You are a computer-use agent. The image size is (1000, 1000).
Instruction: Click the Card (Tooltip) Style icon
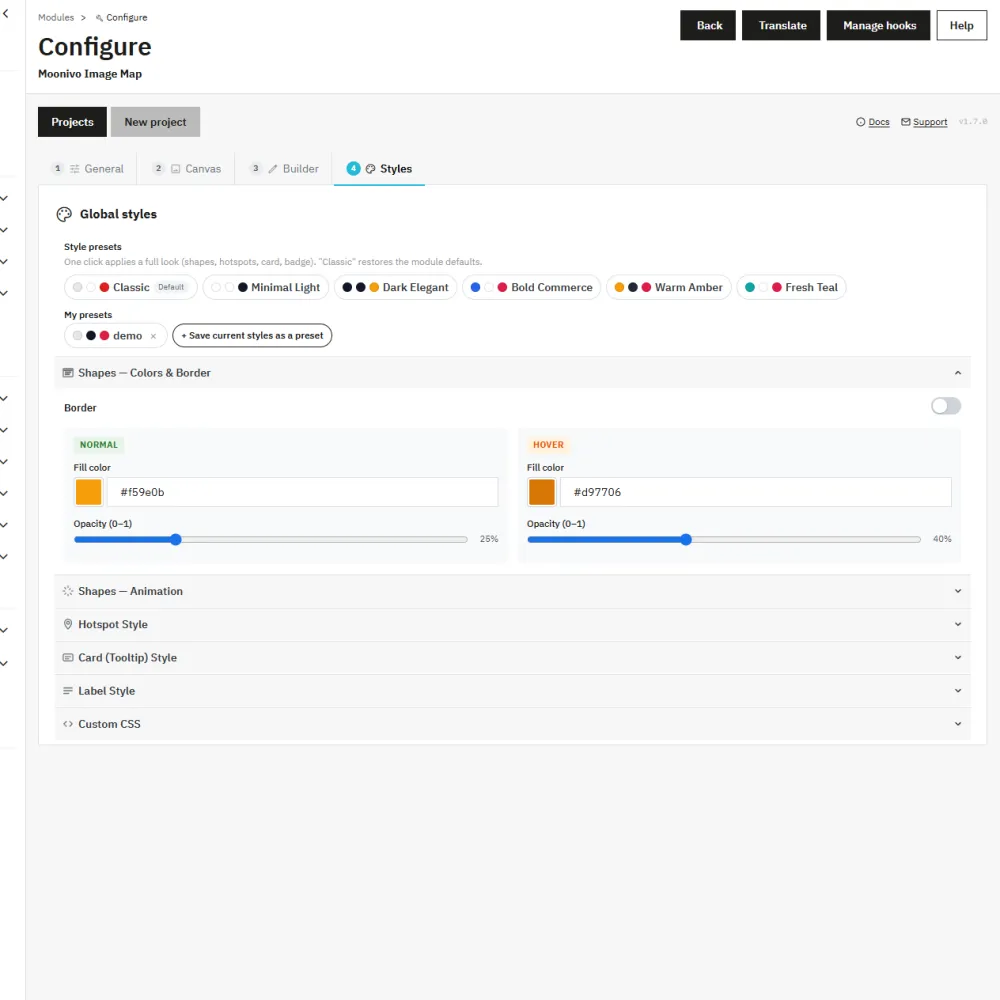[x=68, y=658]
